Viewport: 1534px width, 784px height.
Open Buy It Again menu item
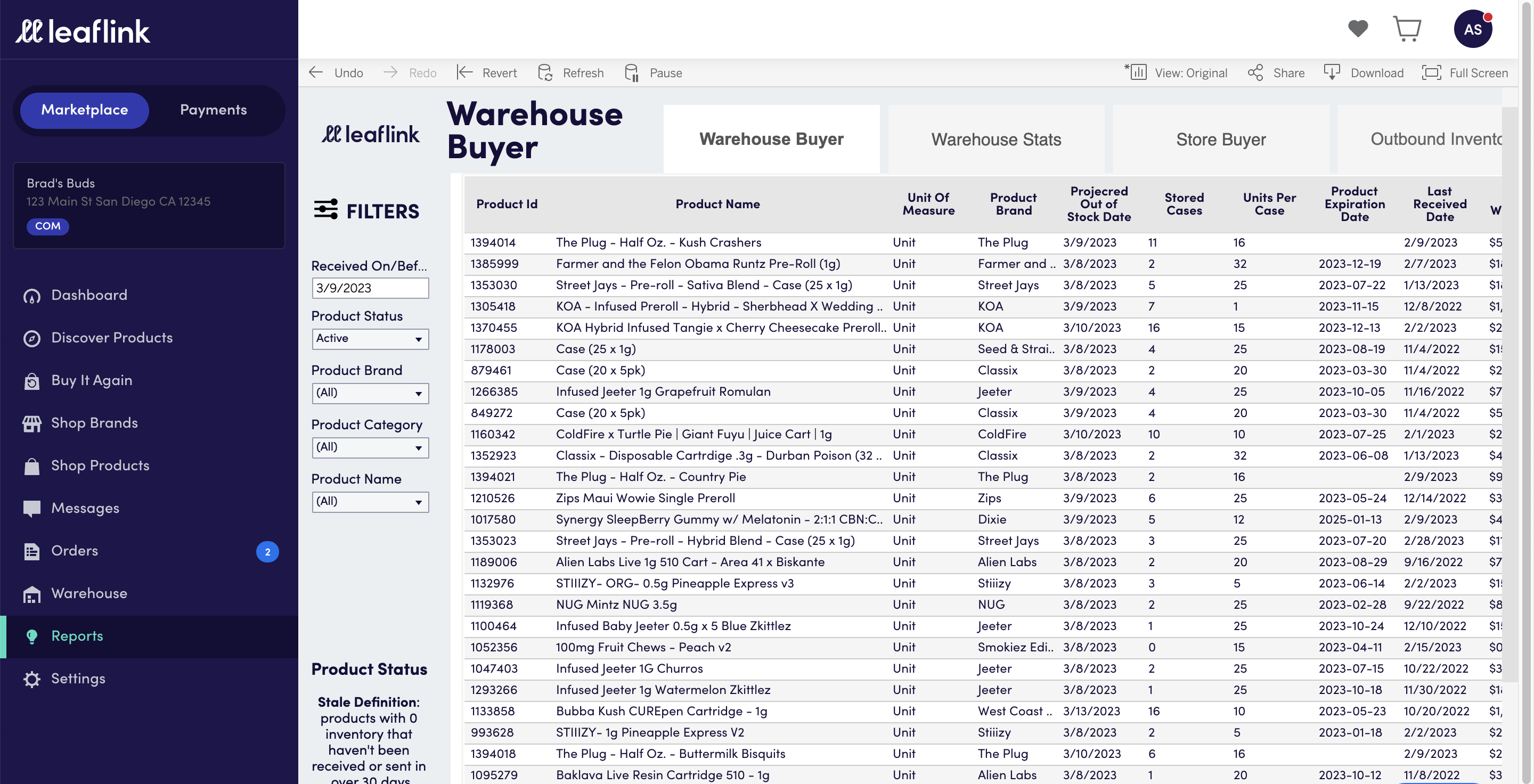click(92, 381)
